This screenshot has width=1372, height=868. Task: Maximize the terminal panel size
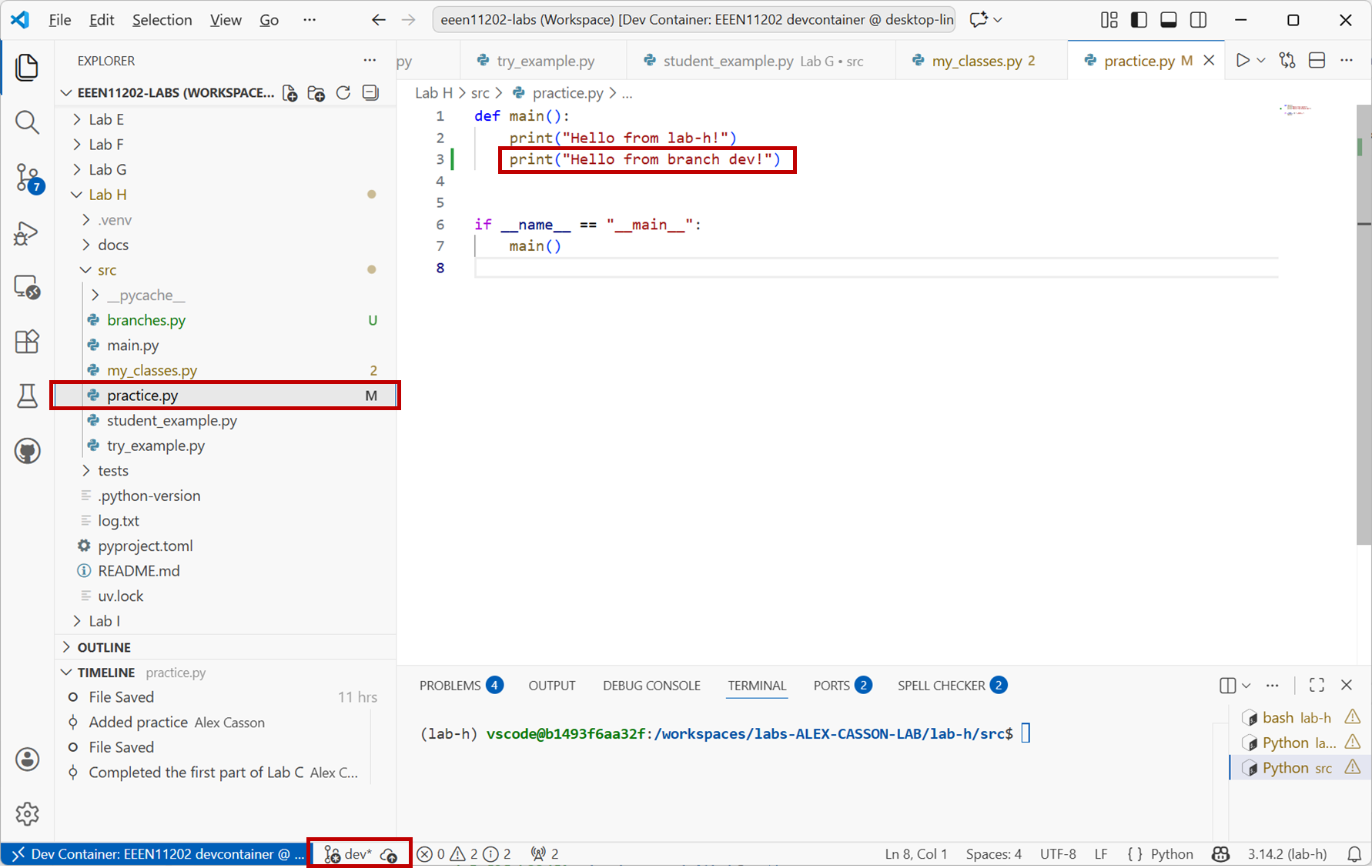1317,685
